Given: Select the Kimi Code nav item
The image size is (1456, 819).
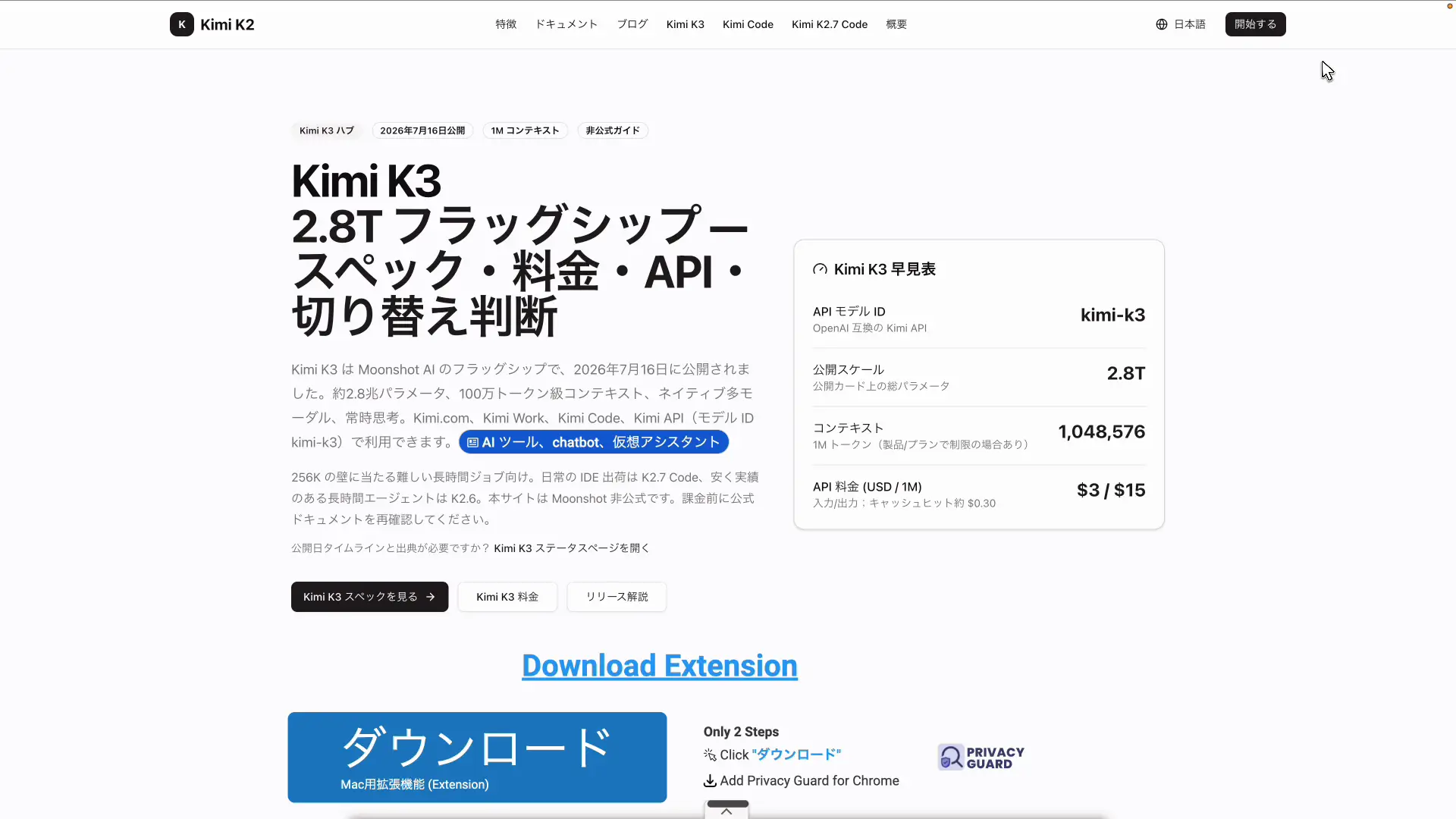Looking at the screenshot, I should pyautogui.click(x=748, y=24).
